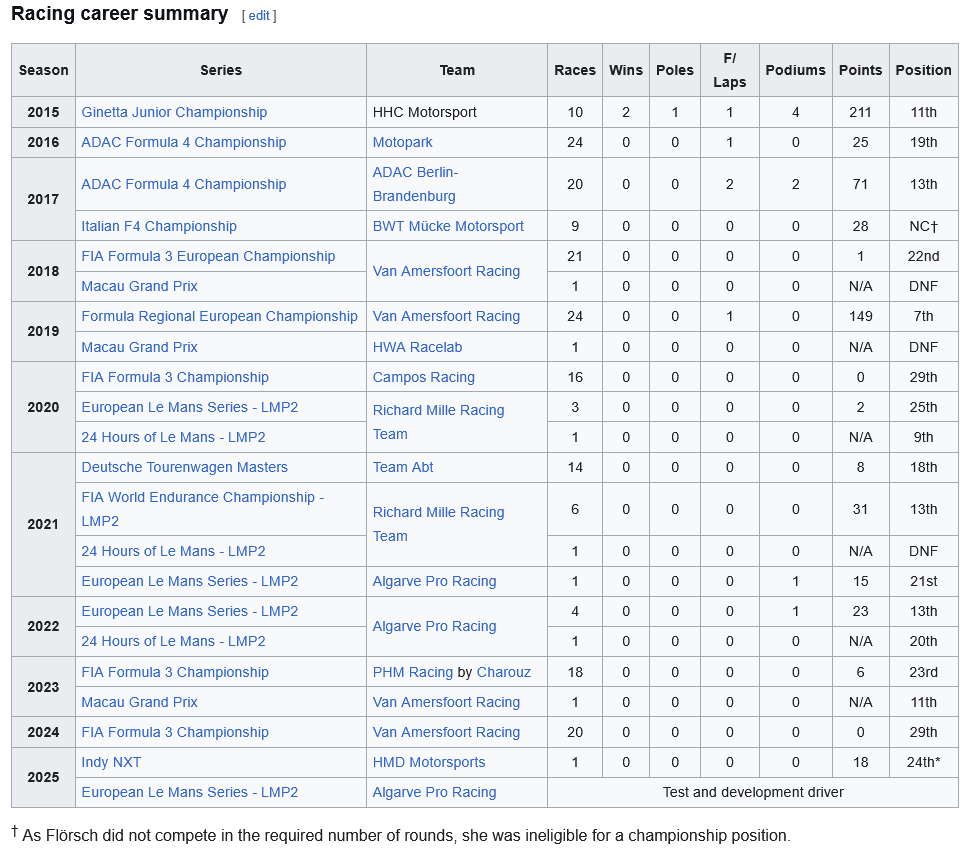Viewport: 968px width, 863px height.
Task: Open FIA Formula 3 European Championship link
Action: (x=208, y=256)
